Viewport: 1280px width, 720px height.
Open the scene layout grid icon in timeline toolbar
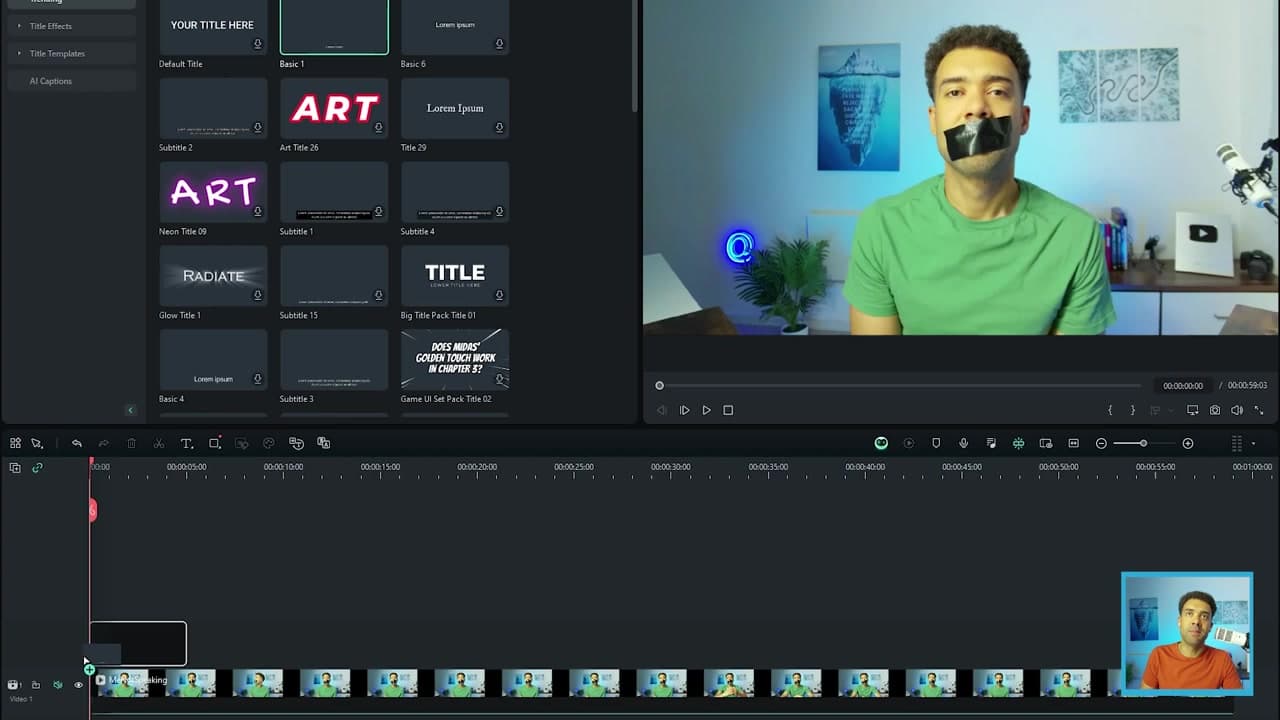point(15,443)
